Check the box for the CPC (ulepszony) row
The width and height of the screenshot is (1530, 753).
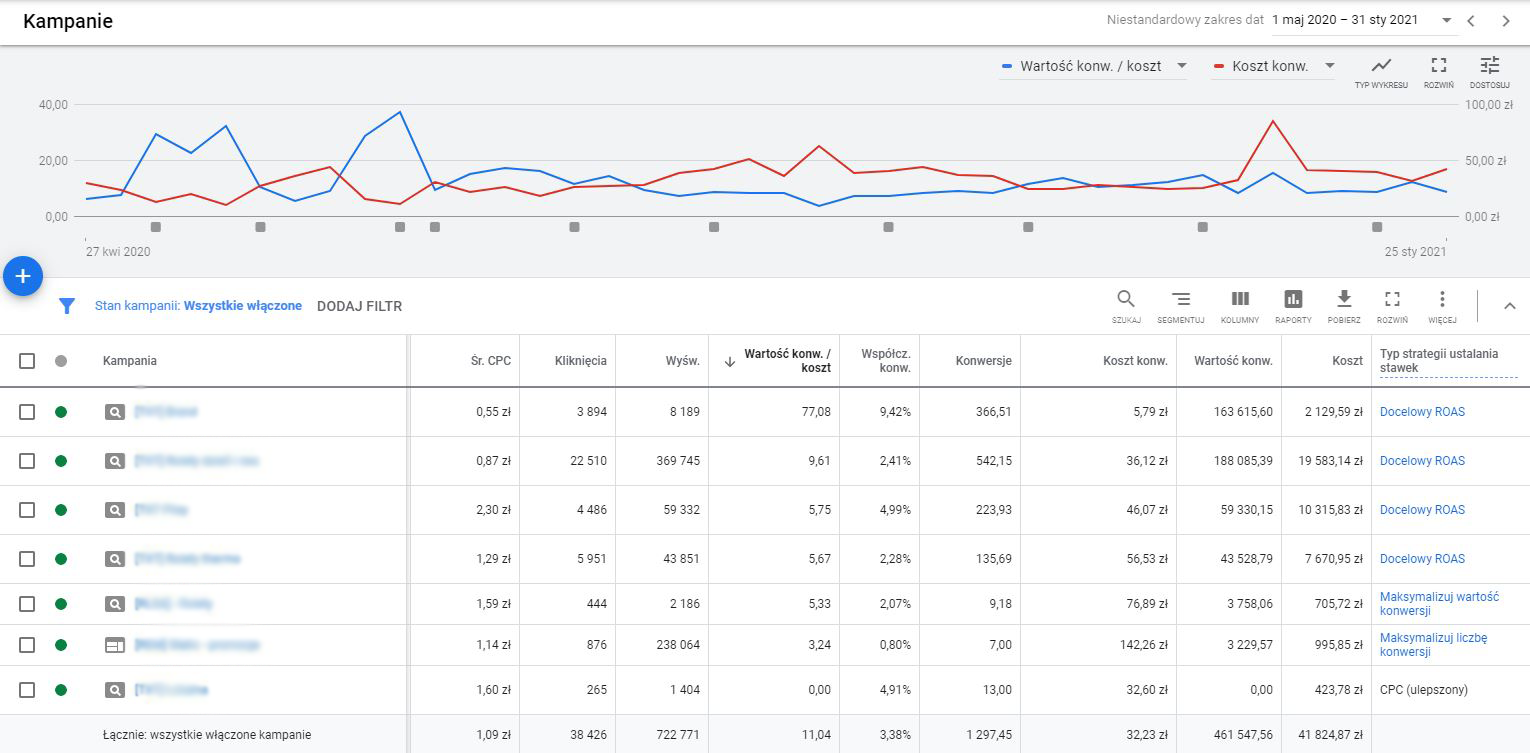coord(27,690)
